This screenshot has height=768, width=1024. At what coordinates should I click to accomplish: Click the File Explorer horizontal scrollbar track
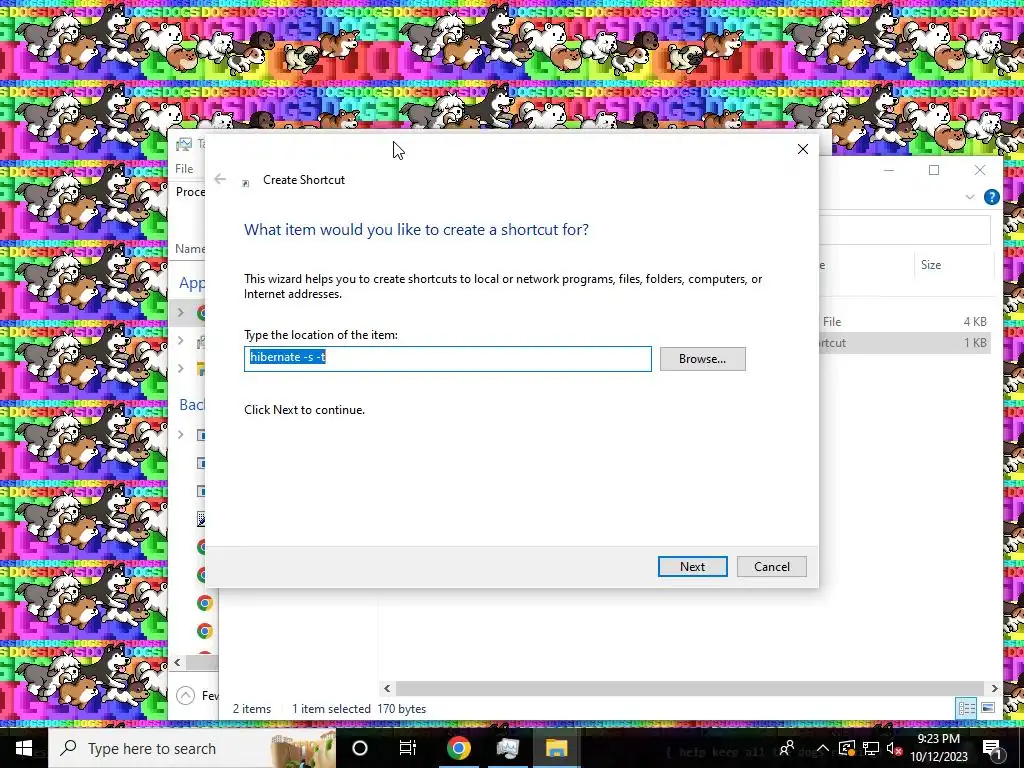(690, 688)
